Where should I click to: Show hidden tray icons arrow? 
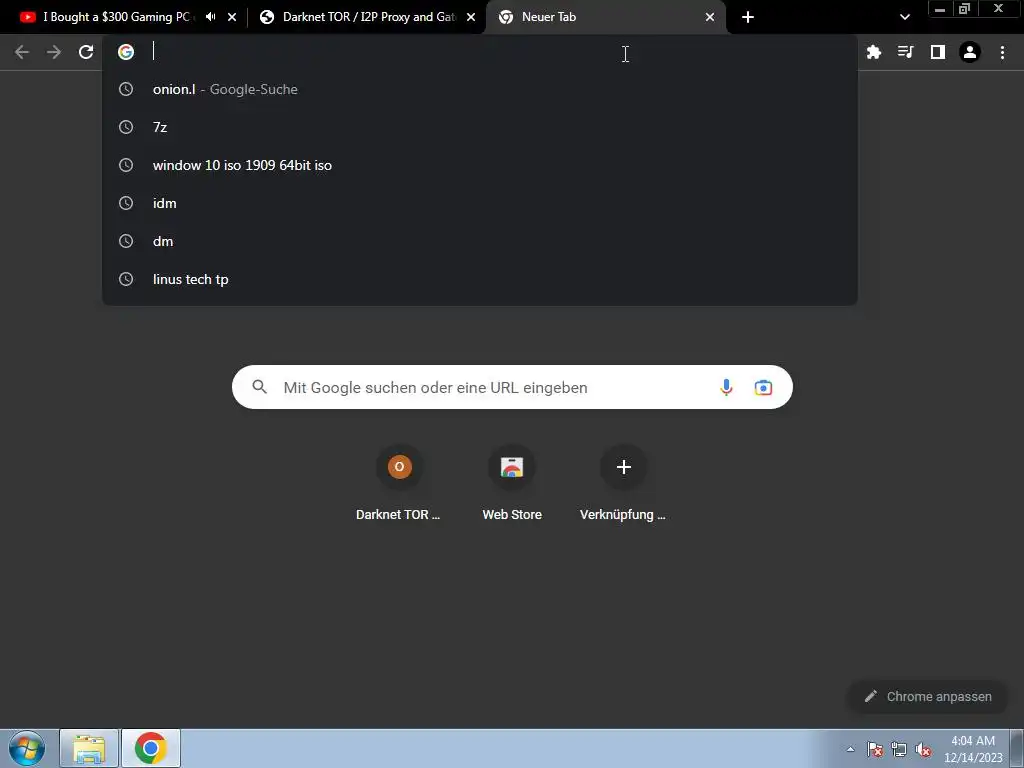click(x=850, y=749)
